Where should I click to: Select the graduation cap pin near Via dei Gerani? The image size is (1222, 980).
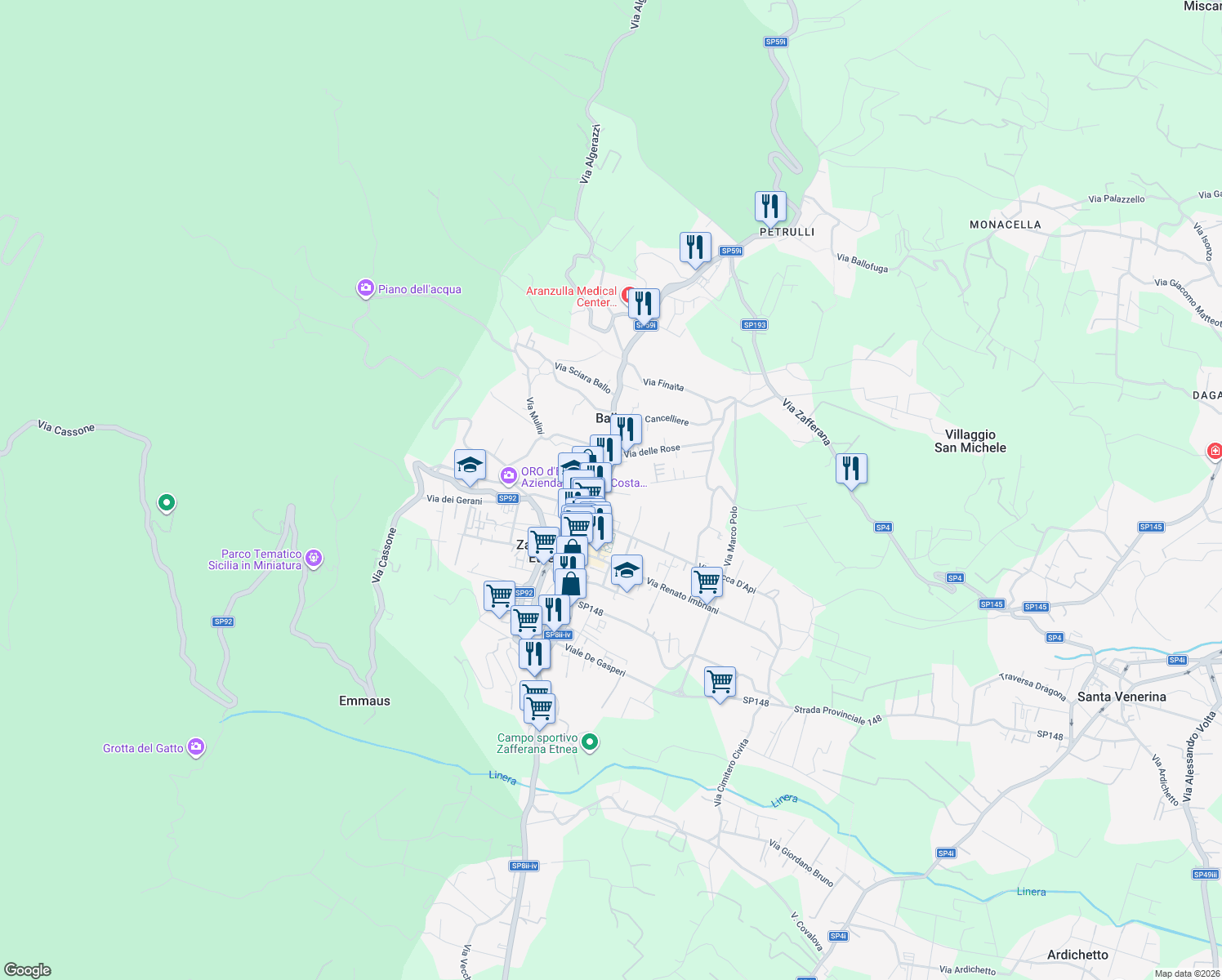click(x=469, y=465)
